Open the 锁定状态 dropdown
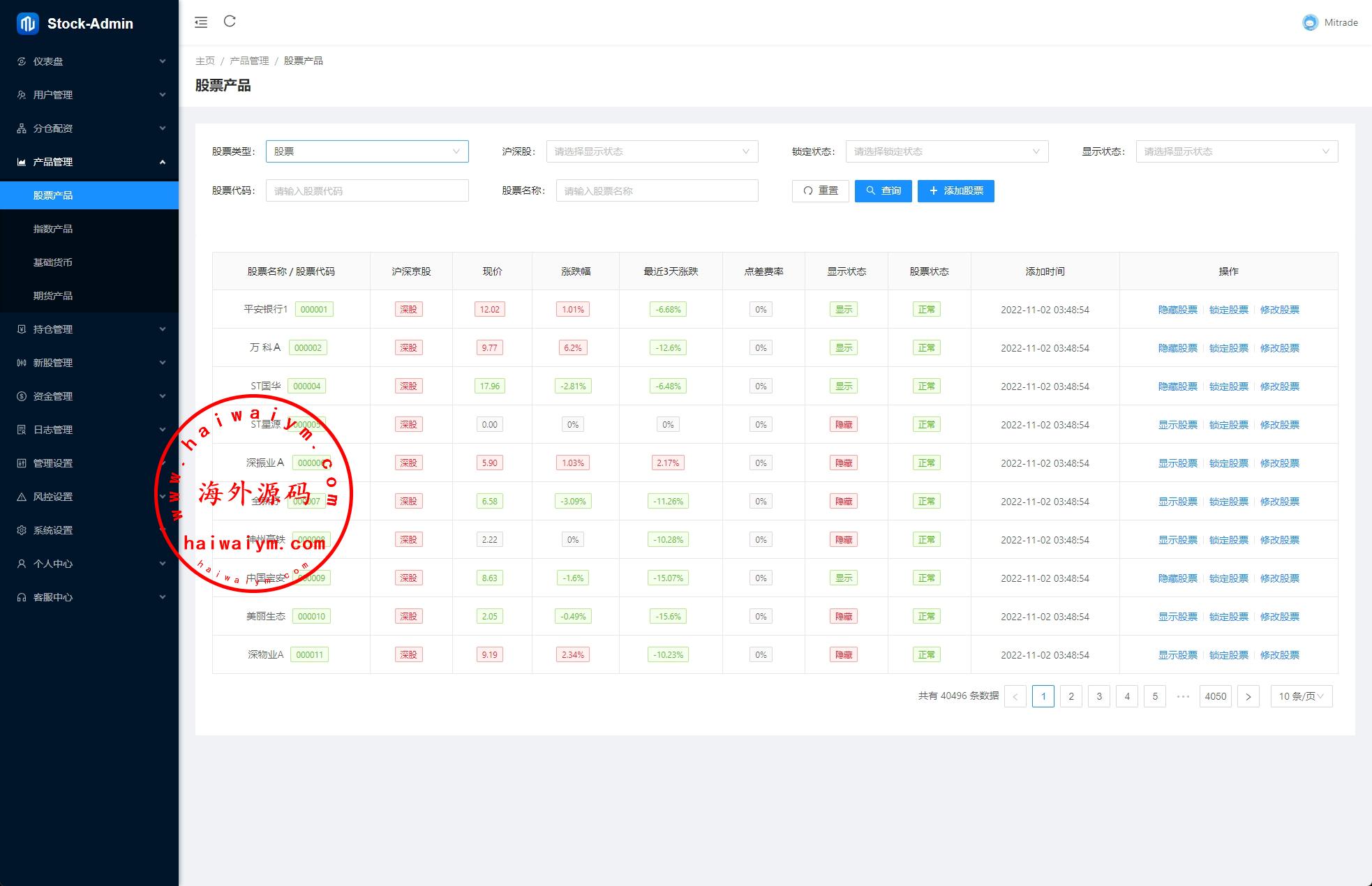Image resolution: width=1372 pixels, height=886 pixels. point(946,151)
